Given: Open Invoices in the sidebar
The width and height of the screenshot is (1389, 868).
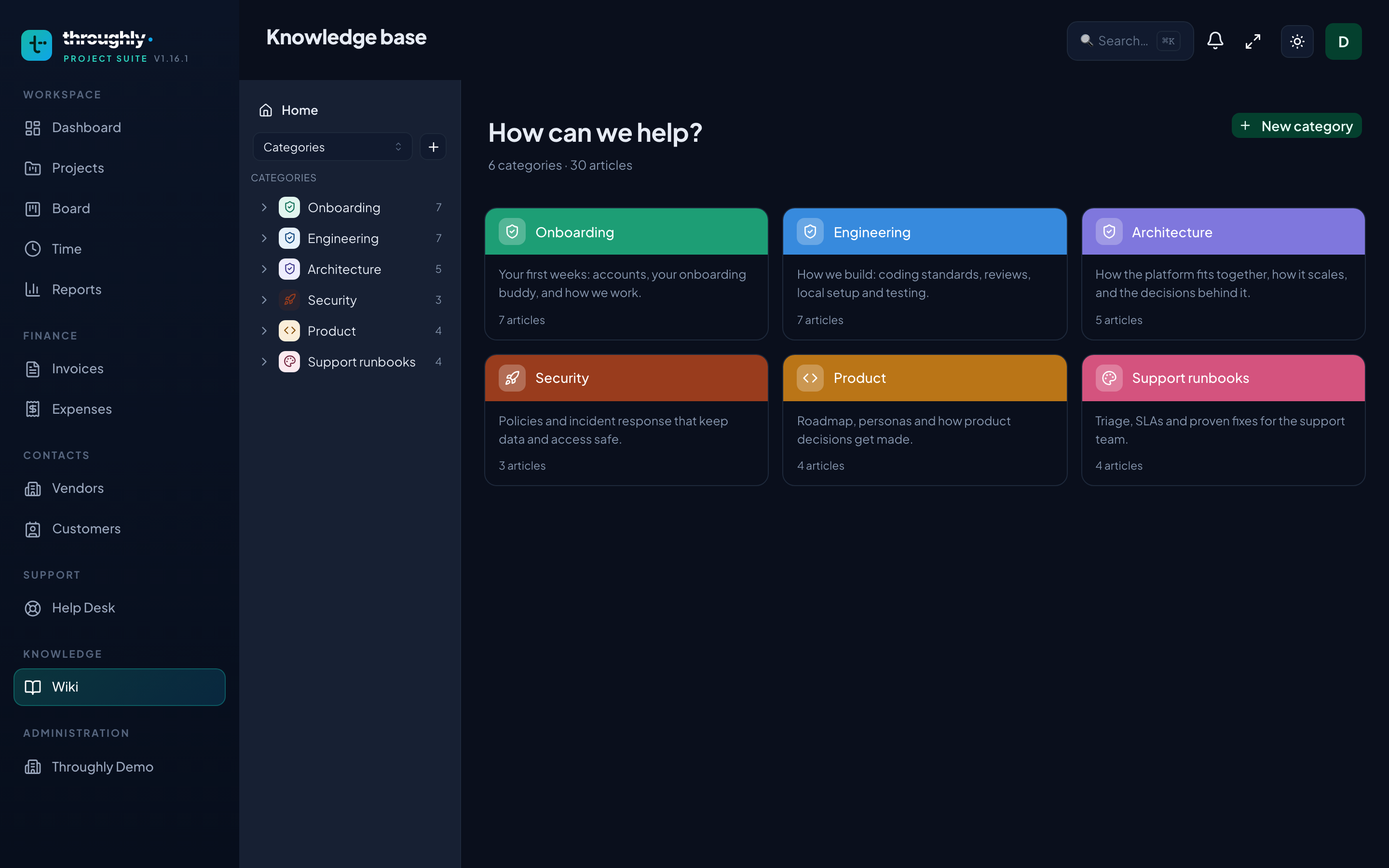Looking at the screenshot, I should pyautogui.click(x=120, y=368).
